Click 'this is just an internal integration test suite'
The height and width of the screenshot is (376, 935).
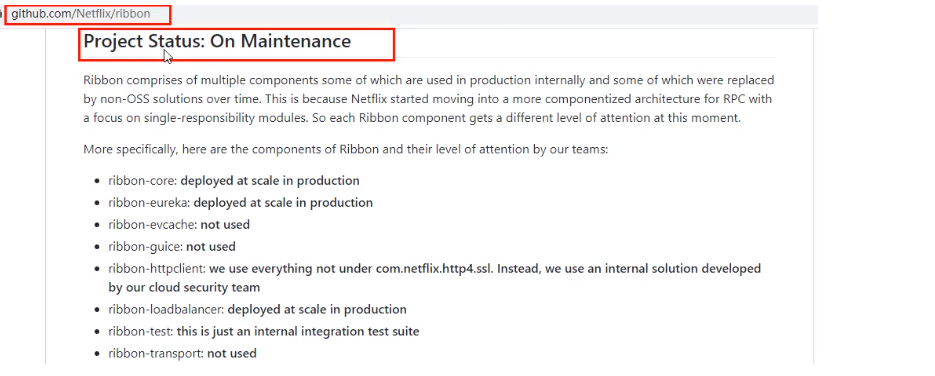pyautogui.click(x=298, y=331)
